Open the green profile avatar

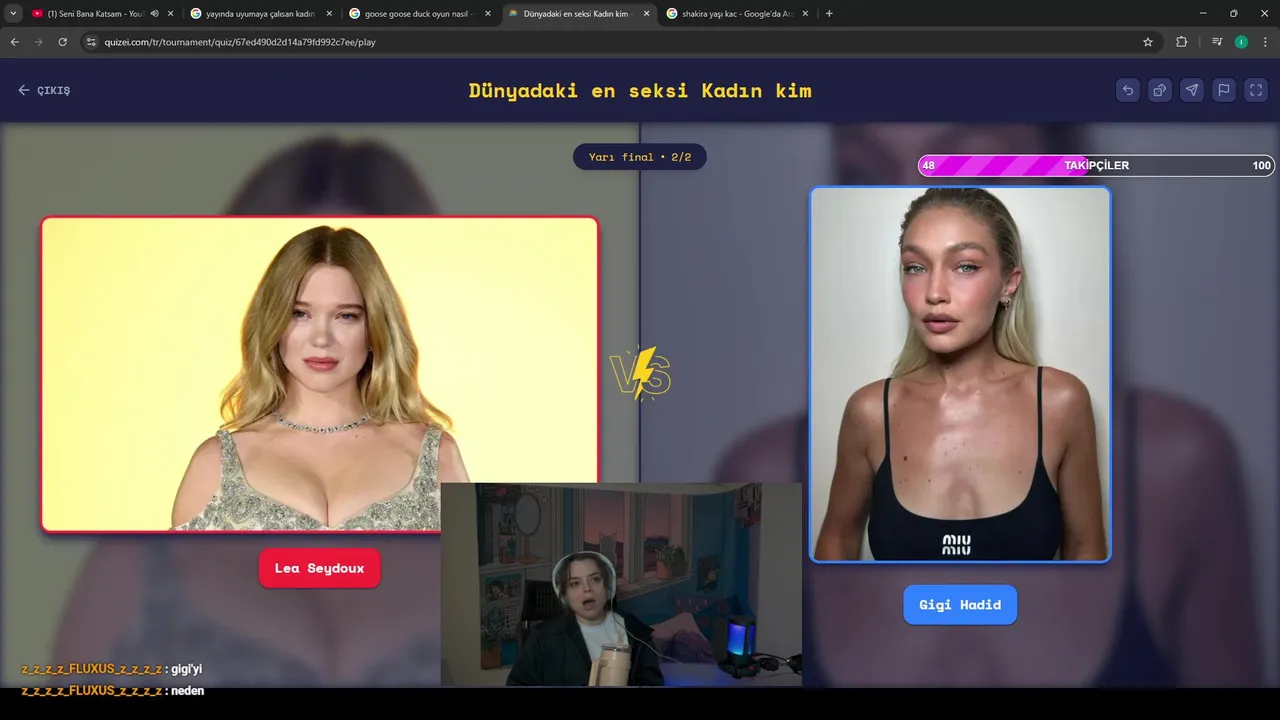click(1241, 42)
